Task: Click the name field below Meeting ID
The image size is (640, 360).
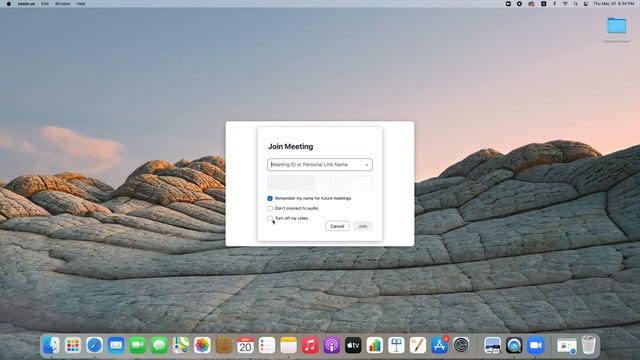Action: click(x=320, y=183)
